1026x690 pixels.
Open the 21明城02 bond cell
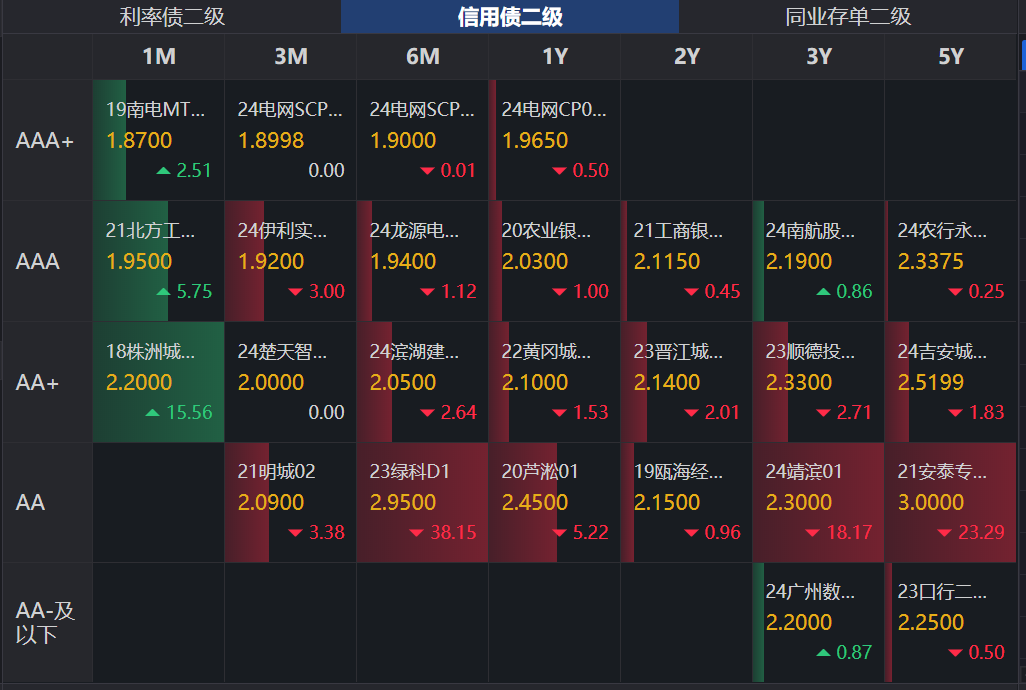290,502
